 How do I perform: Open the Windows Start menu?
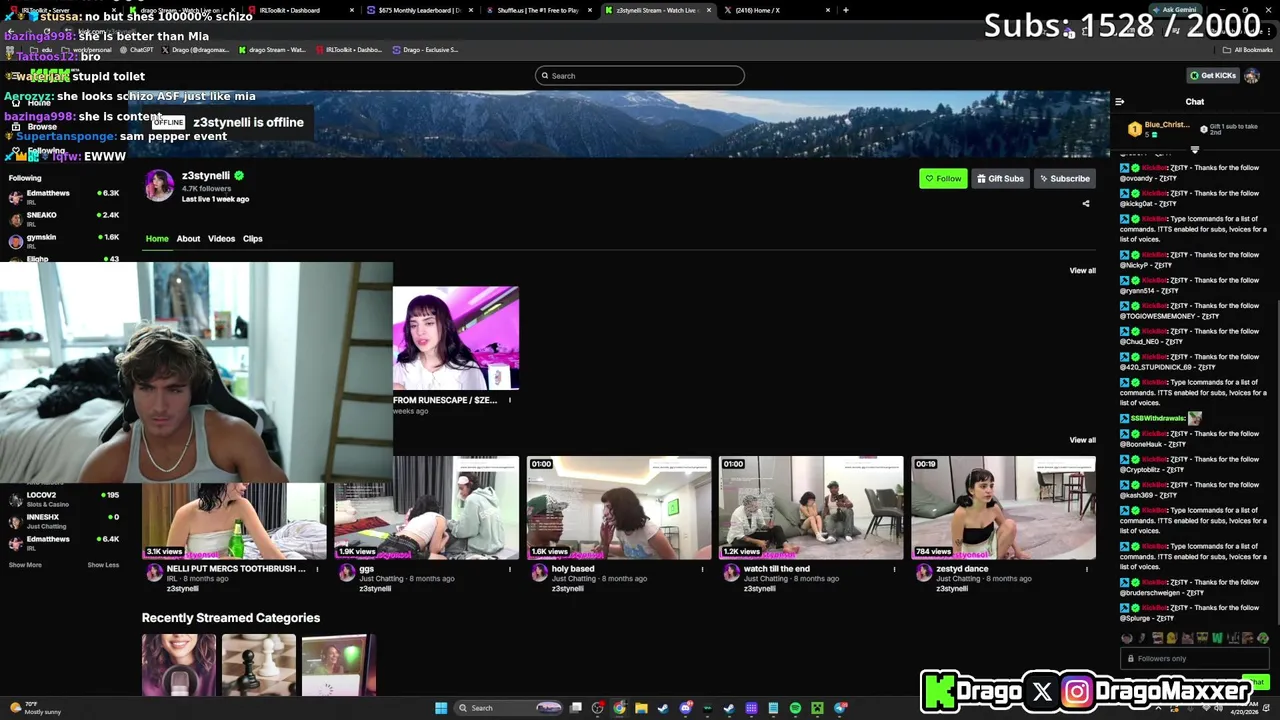[441, 708]
